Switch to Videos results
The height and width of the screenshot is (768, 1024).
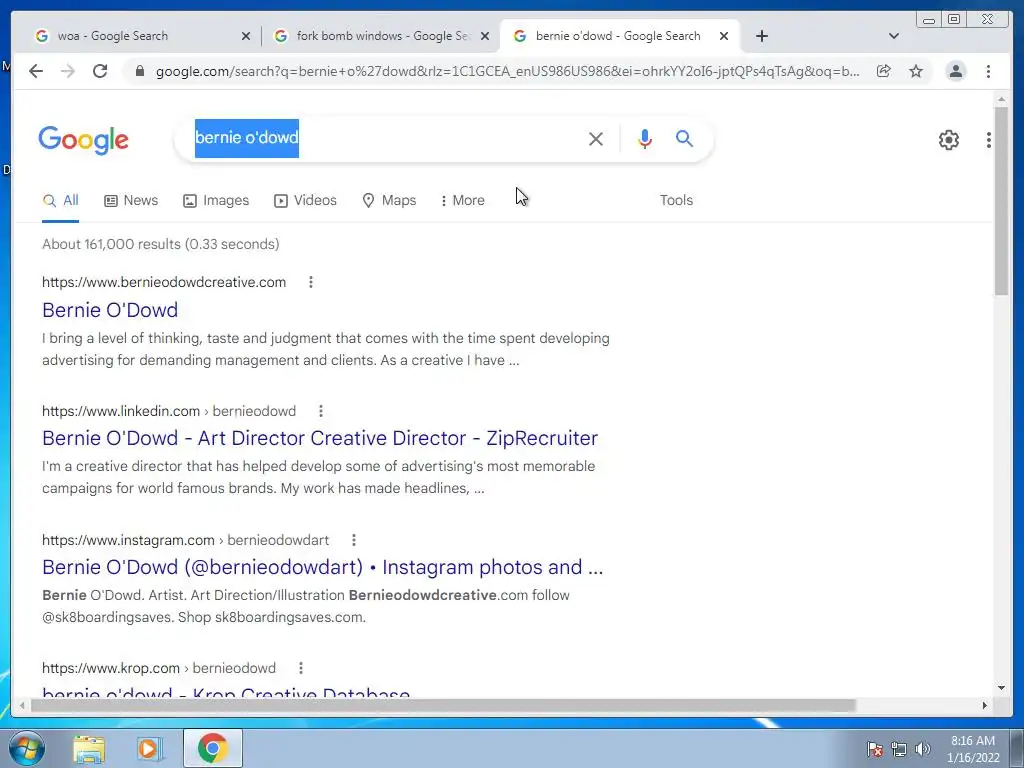[305, 200]
